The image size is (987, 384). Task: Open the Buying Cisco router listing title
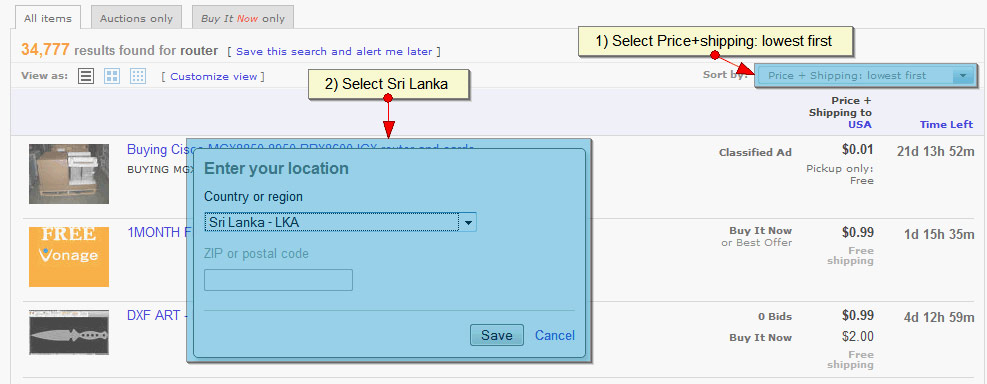[300, 150]
